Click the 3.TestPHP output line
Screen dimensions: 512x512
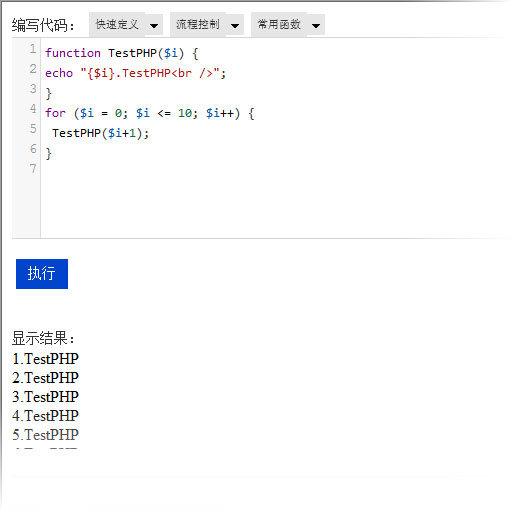tap(45, 397)
